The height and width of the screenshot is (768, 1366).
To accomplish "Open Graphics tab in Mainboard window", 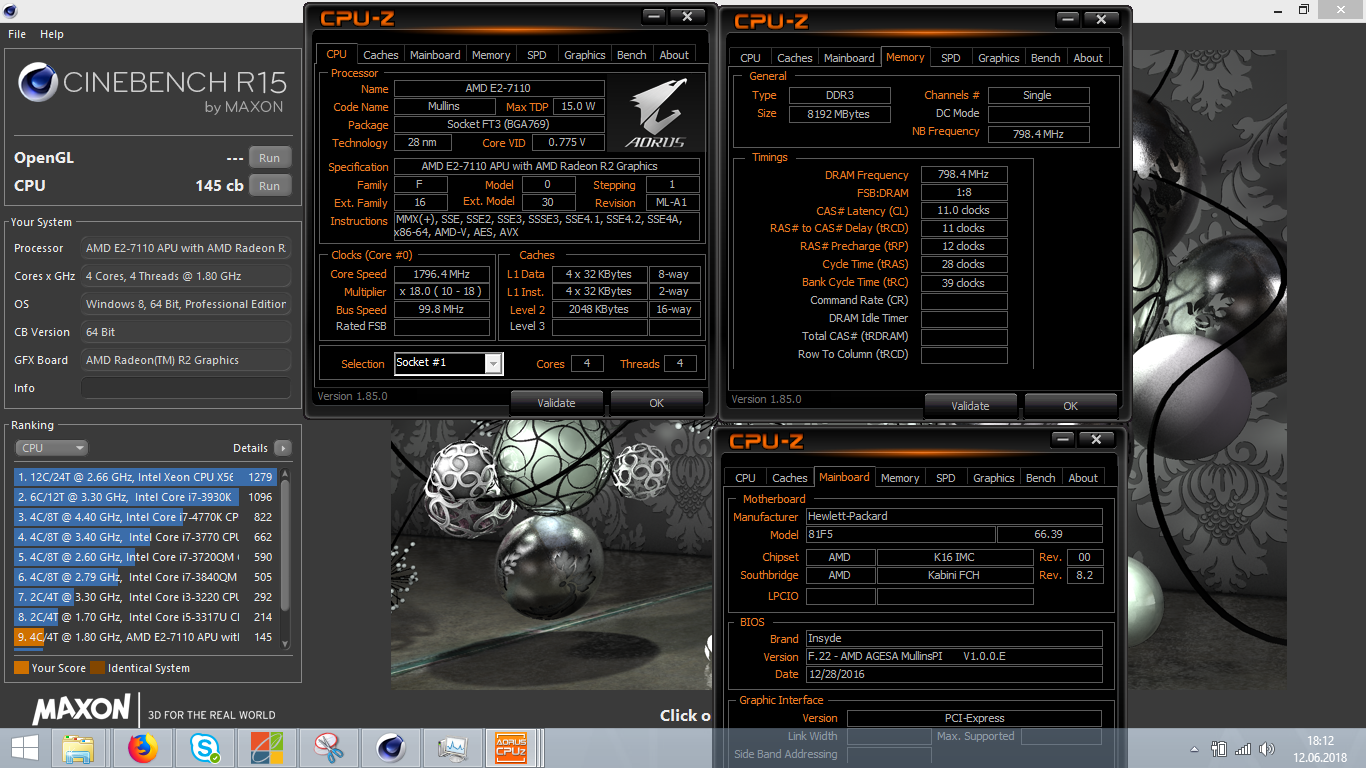I will click(x=993, y=478).
